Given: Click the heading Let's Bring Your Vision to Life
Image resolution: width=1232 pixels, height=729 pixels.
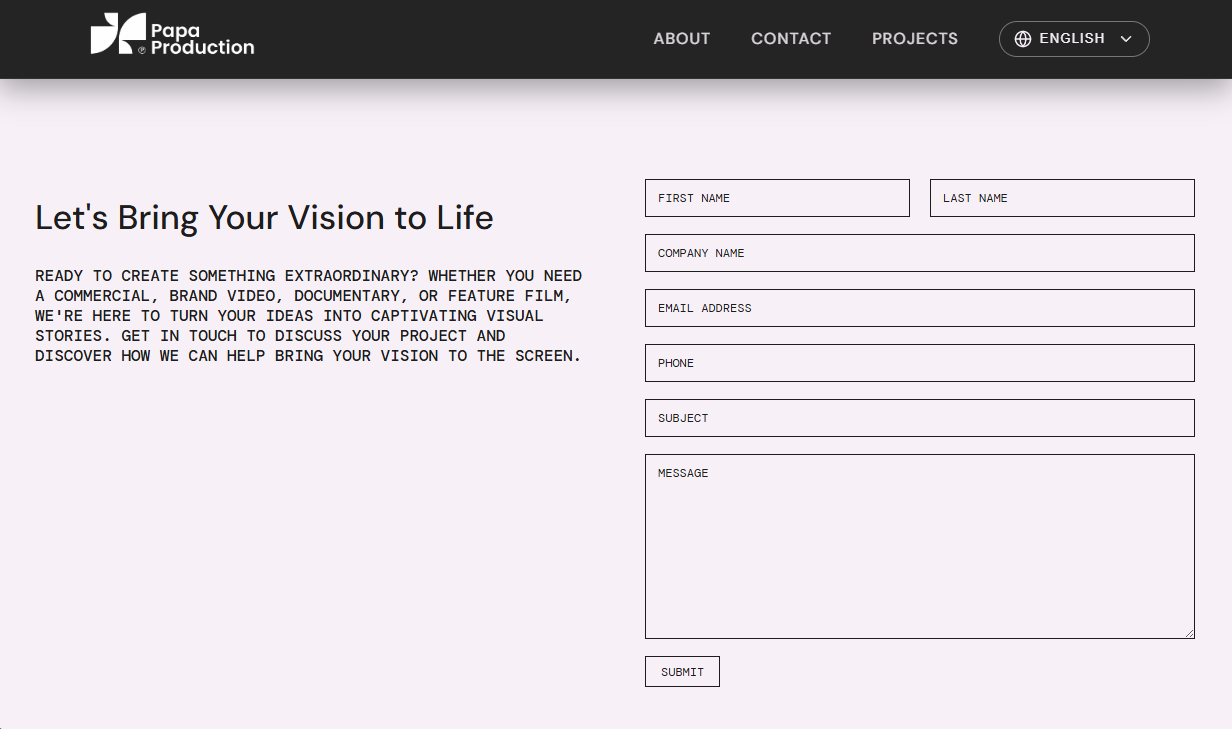Looking at the screenshot, I should (x=264, y=217).
